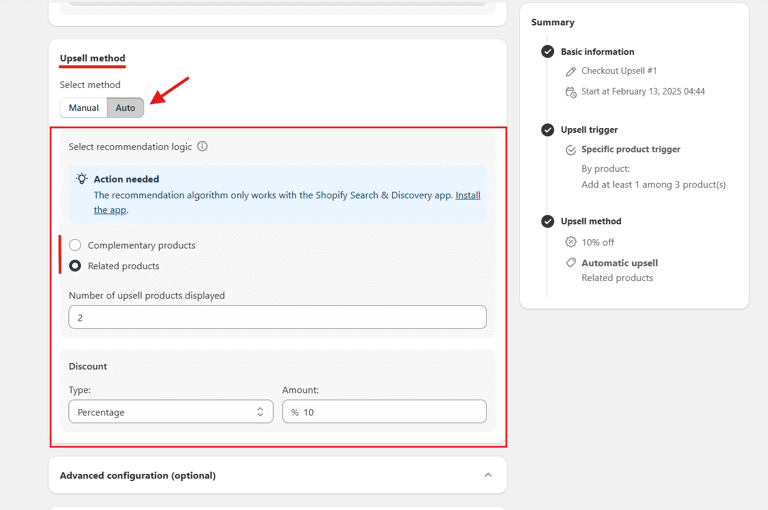The height and width of the screenshot is (510, 768).
Task: Click the info icon beside recommendation logic
Action: pyautogui.click(x=202, y=147)
